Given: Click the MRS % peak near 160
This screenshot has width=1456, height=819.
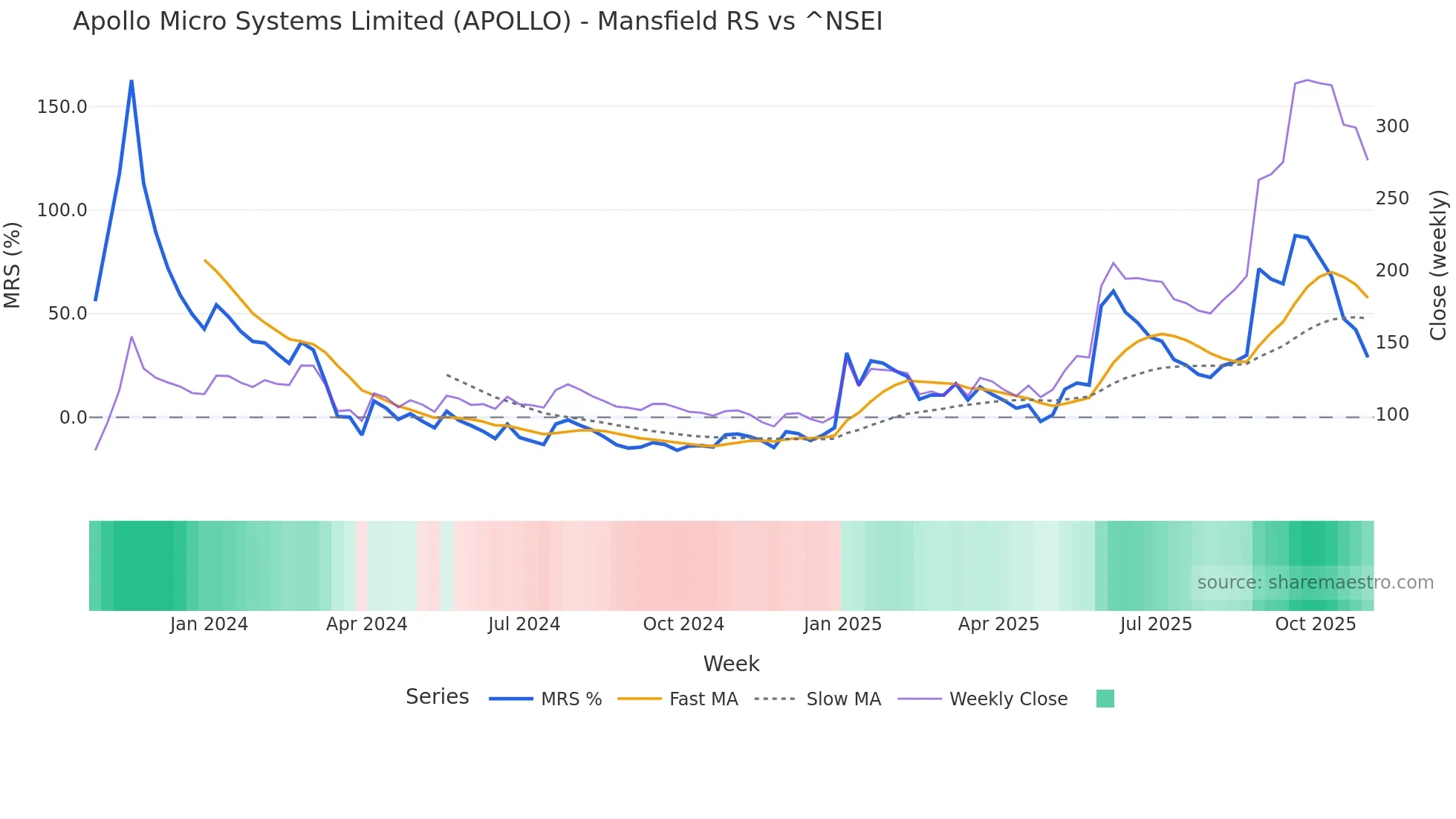Looking at the screenshot, I should [131, 81].
